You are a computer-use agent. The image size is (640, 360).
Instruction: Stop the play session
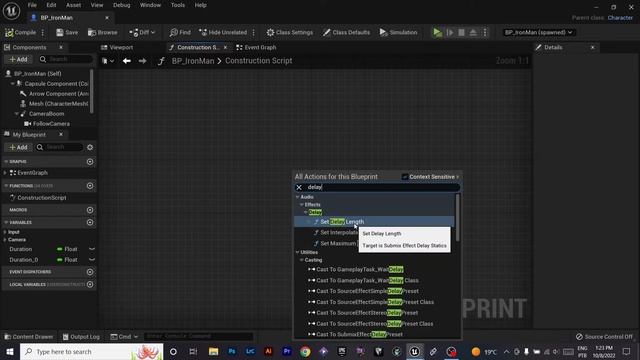pos(461,32)
